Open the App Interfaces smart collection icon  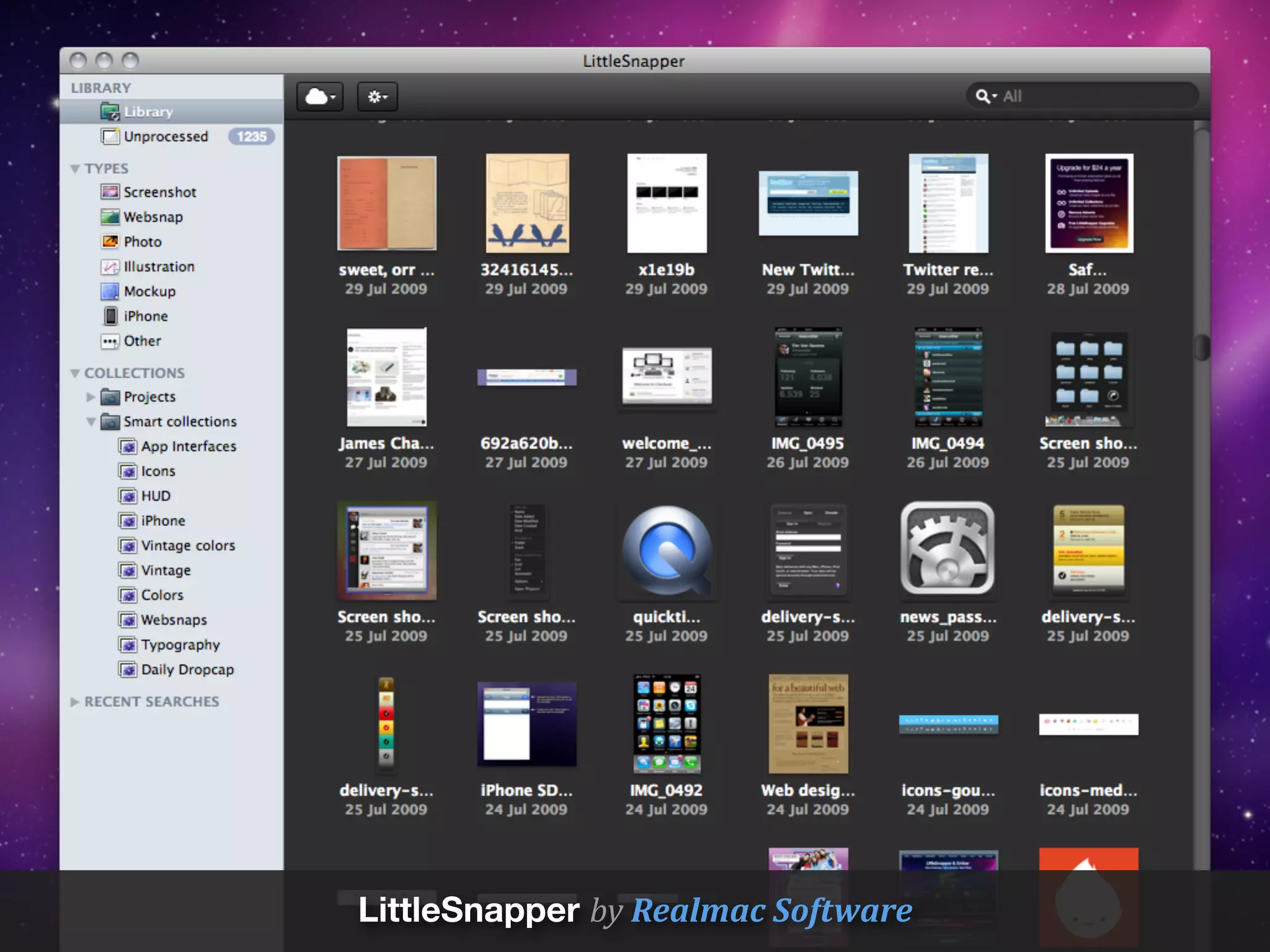[x=128, y=446]
